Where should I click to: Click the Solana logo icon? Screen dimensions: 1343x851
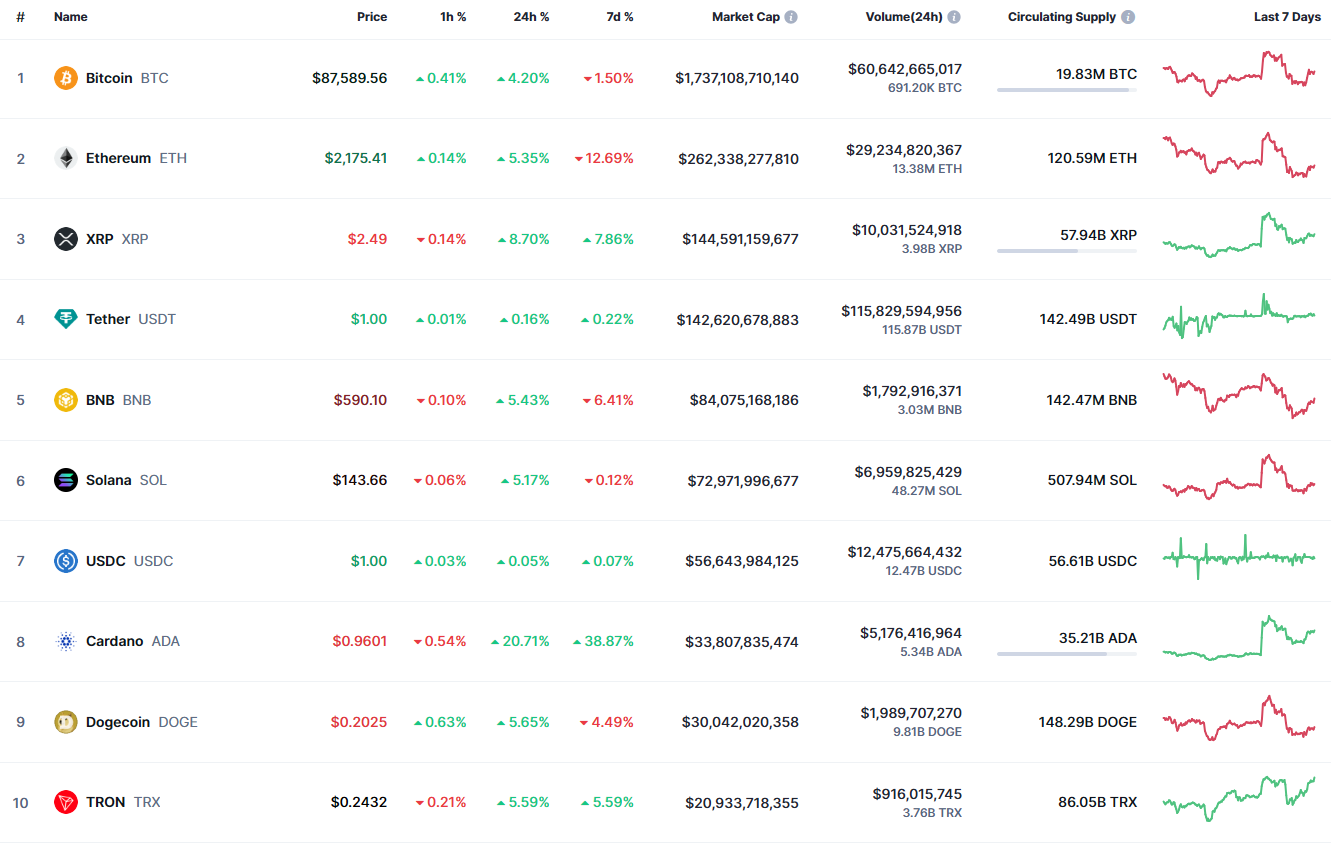click(66, 480)
